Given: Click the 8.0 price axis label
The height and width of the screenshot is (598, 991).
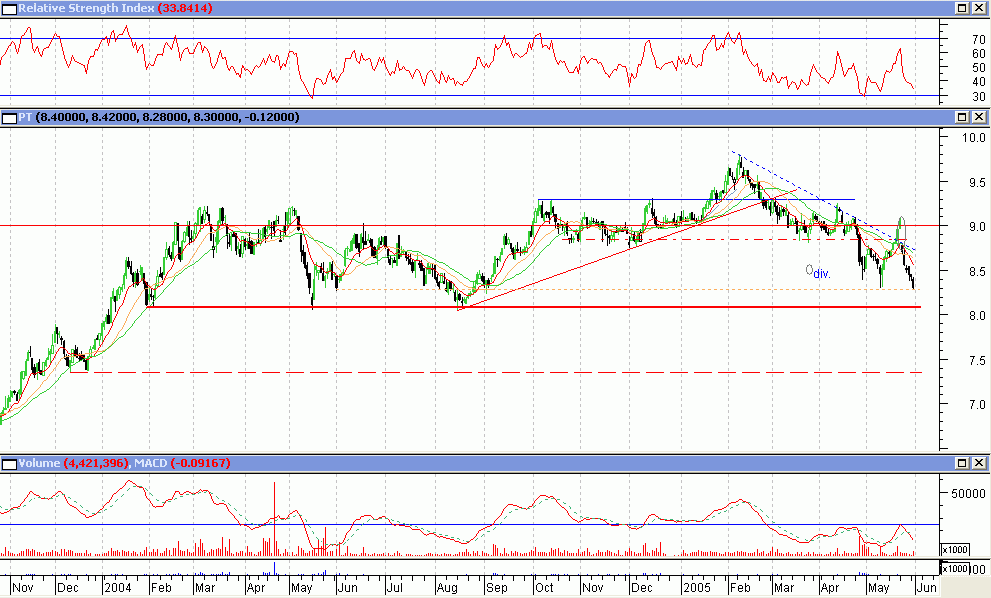Looking at the screenshot, I should coord(977,316).
